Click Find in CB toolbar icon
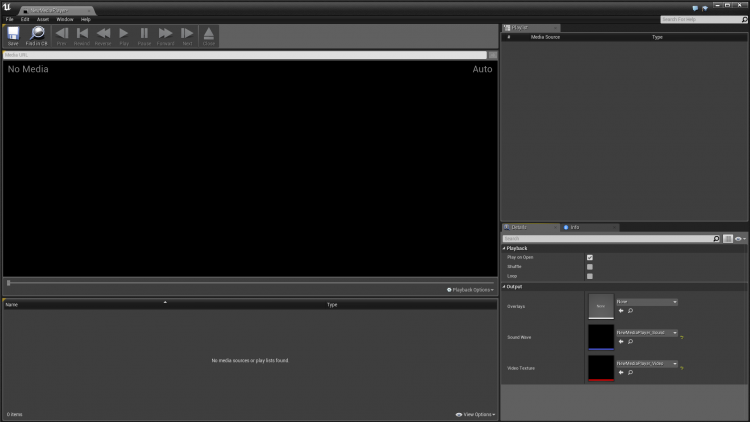This screenshot has height=422, width=750. click(36, 36)
